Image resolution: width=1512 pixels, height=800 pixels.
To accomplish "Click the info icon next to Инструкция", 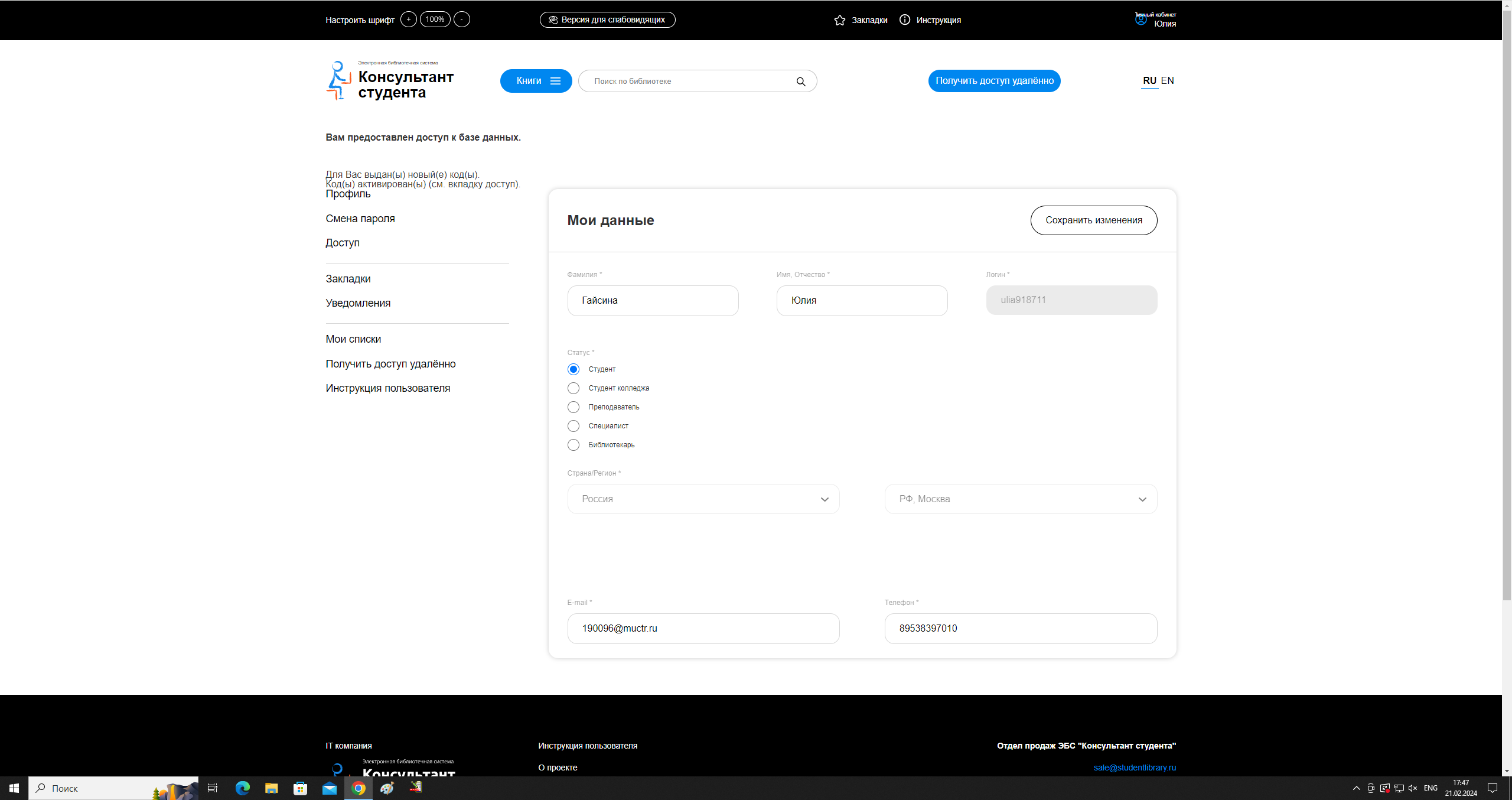I will pos(904,19).
